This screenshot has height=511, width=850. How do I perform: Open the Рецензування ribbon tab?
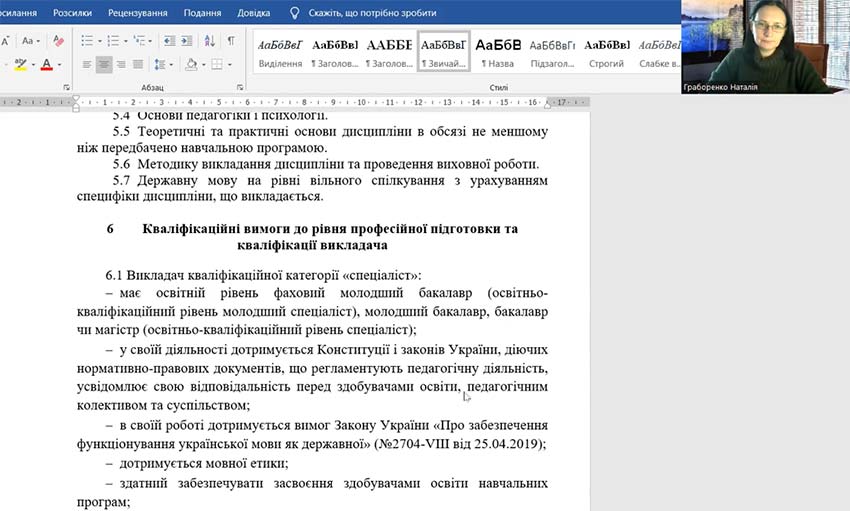[x=138, y=13]
